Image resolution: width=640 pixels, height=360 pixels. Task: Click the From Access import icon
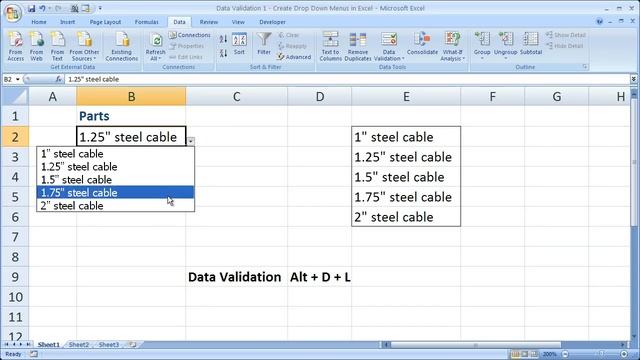tap(16, 46)
